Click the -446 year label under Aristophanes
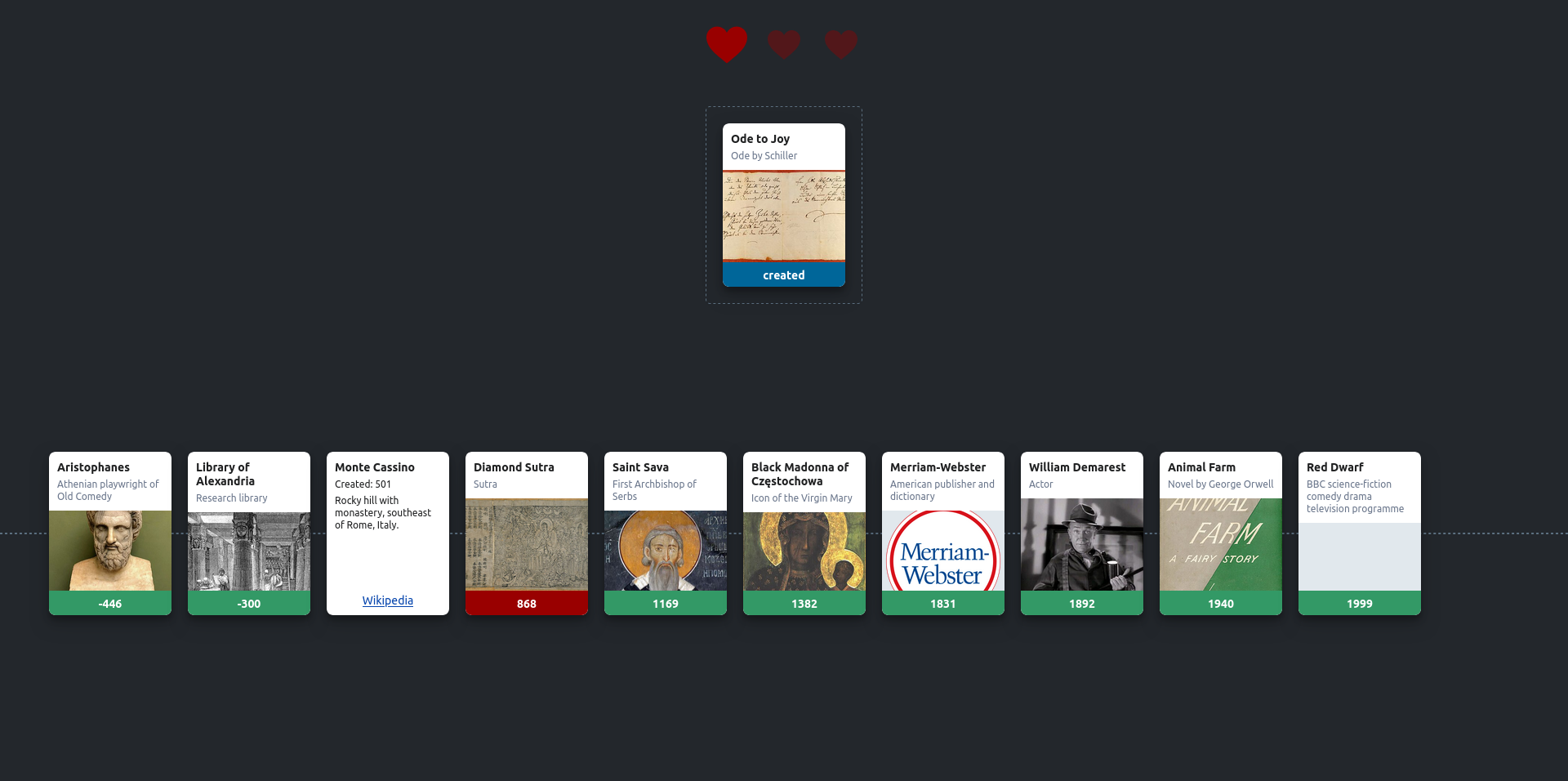This screenshot has height=781, width=1568. pos(110,603)
